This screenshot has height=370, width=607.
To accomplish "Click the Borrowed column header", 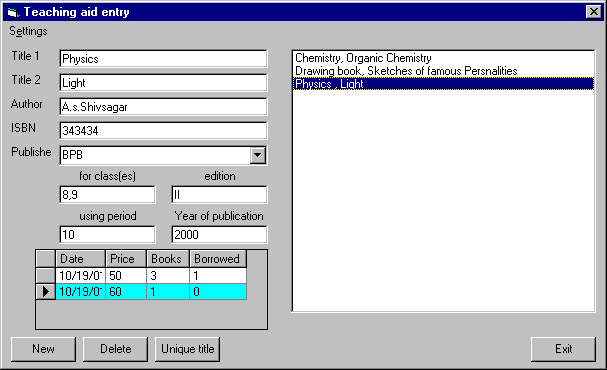I will click(x=218, y=259).
